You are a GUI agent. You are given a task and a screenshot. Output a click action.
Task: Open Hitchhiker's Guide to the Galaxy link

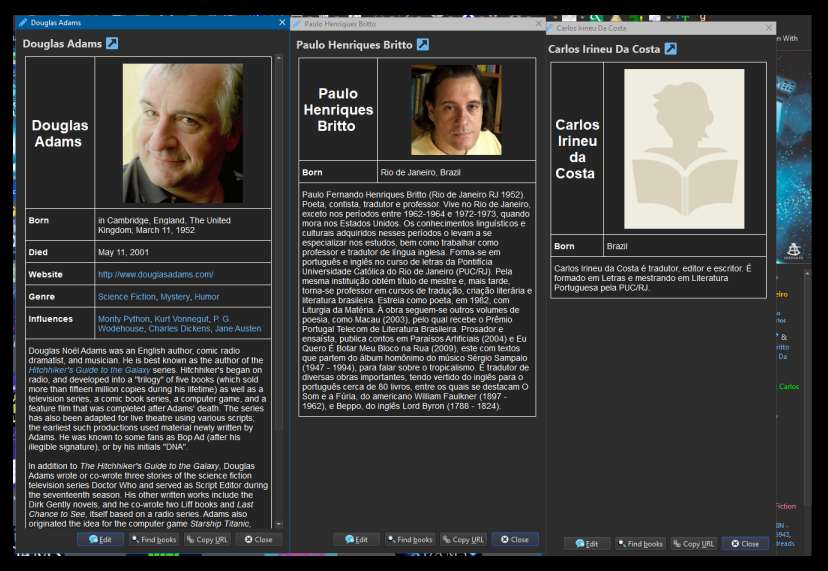[x=89, y=370]
